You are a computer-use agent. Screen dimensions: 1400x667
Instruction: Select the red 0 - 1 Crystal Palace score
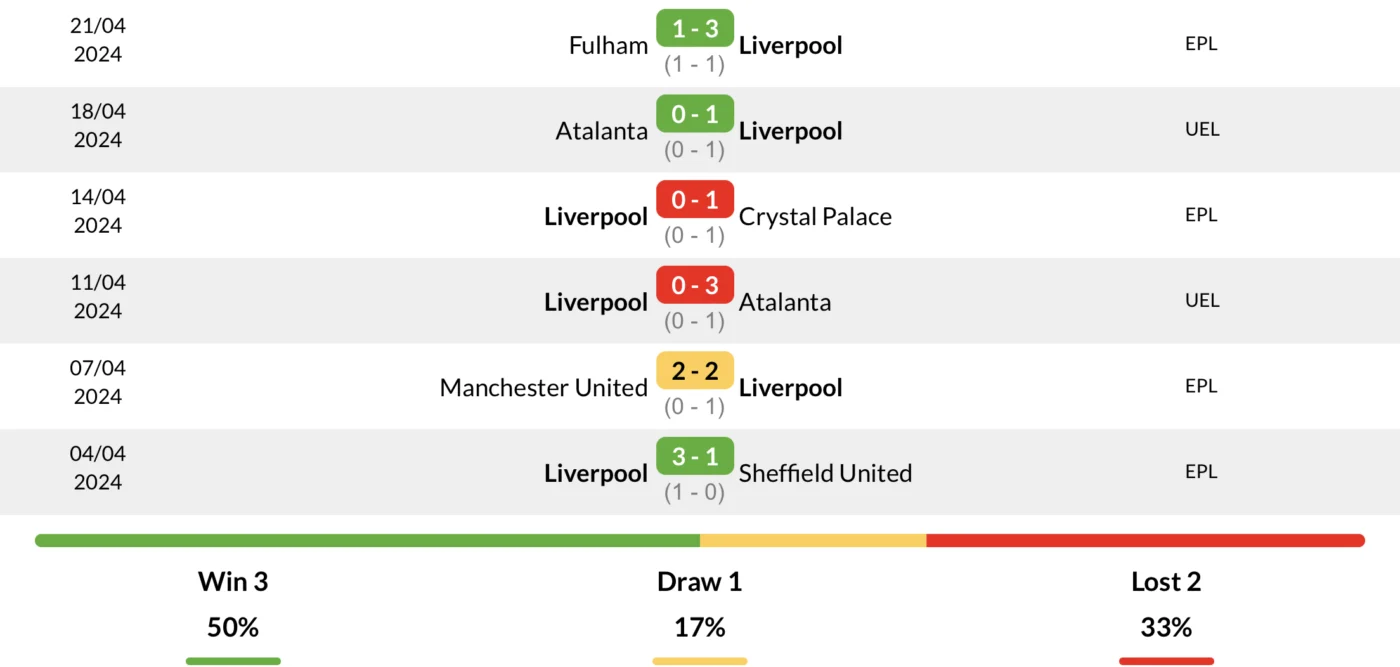tap(695, 200)
